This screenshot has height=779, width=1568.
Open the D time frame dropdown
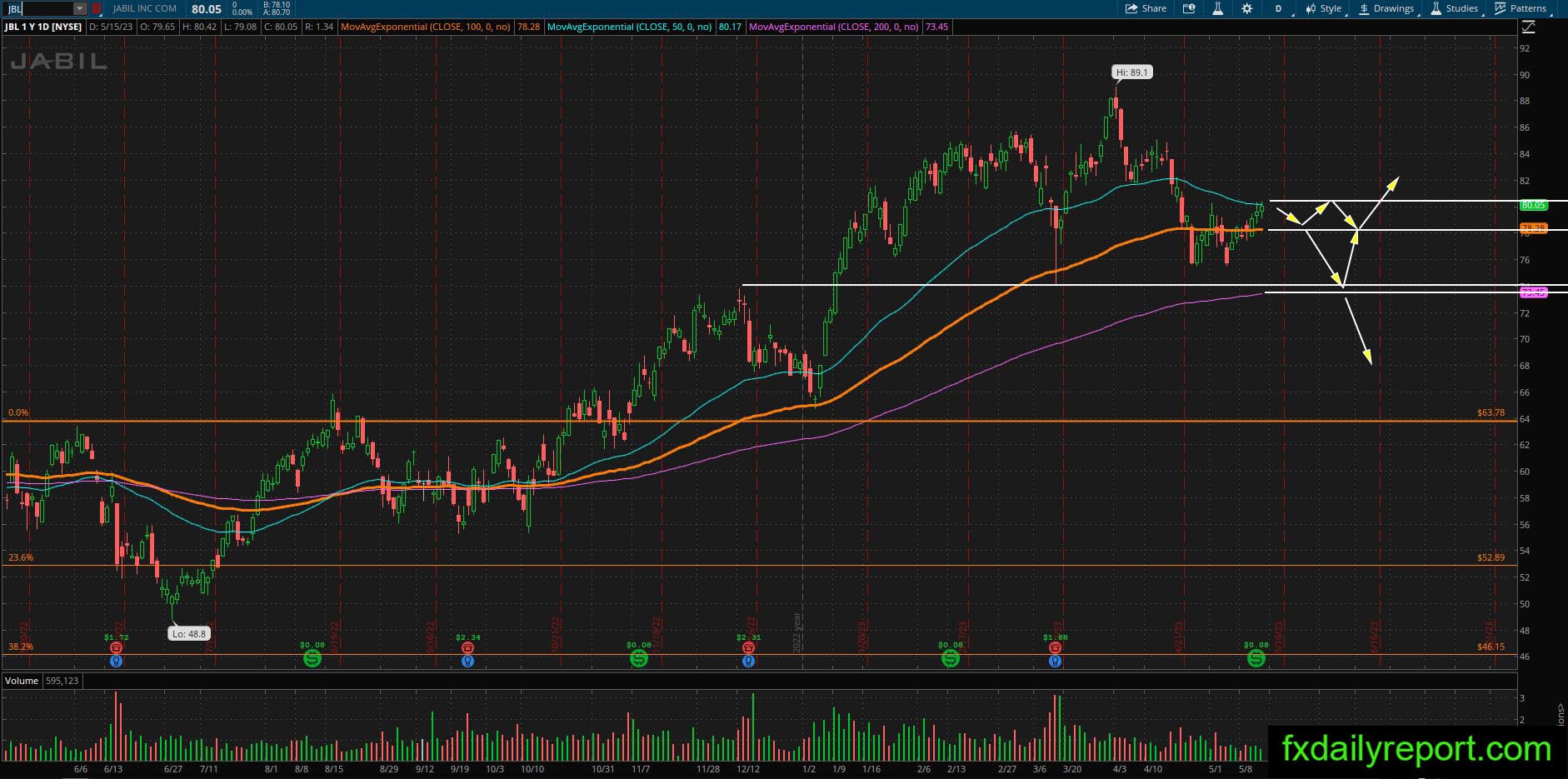coord(1281,8)
